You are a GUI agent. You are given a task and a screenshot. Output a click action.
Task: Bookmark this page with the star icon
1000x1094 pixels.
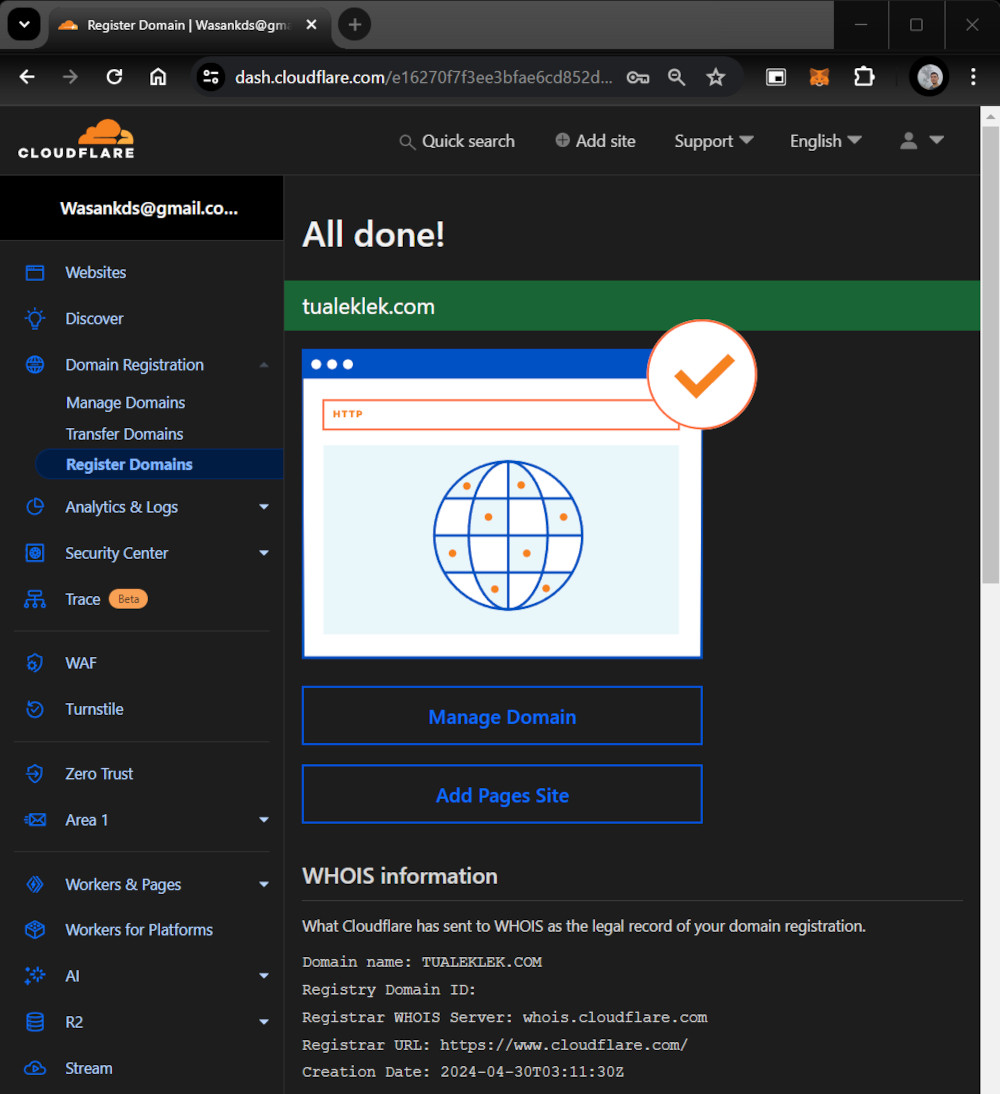click(x=716, y=77)
